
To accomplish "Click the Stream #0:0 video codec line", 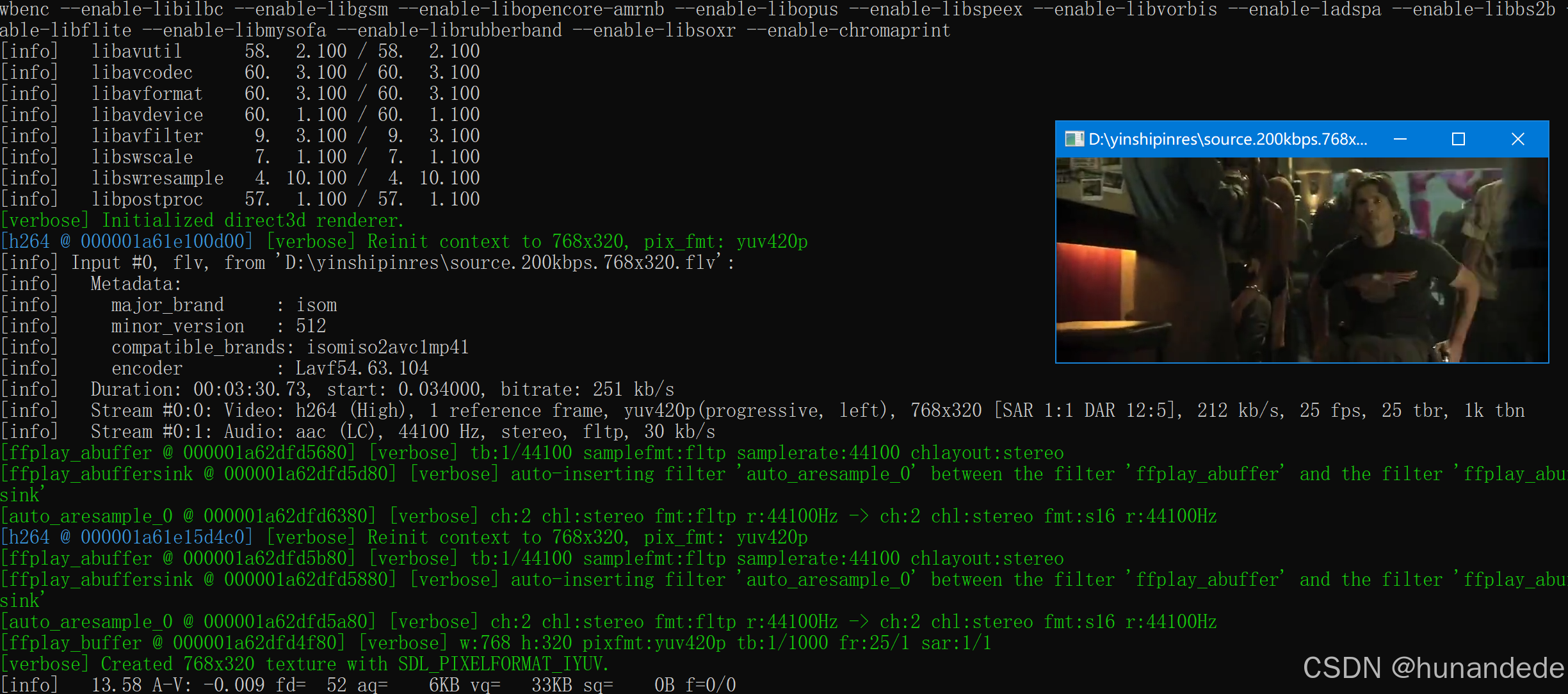I will click(x=448, y=410).
